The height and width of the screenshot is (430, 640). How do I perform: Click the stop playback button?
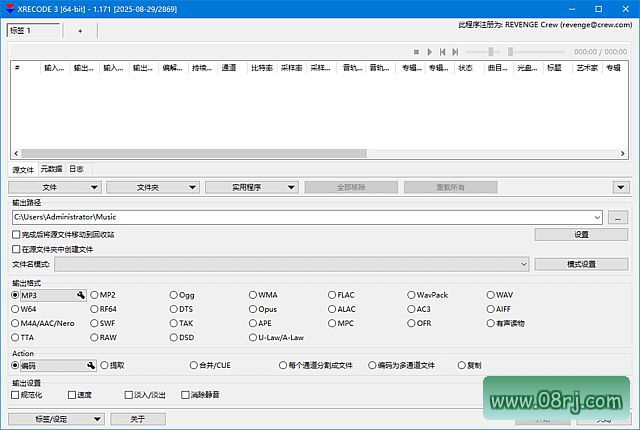click(x=416, y=51)
